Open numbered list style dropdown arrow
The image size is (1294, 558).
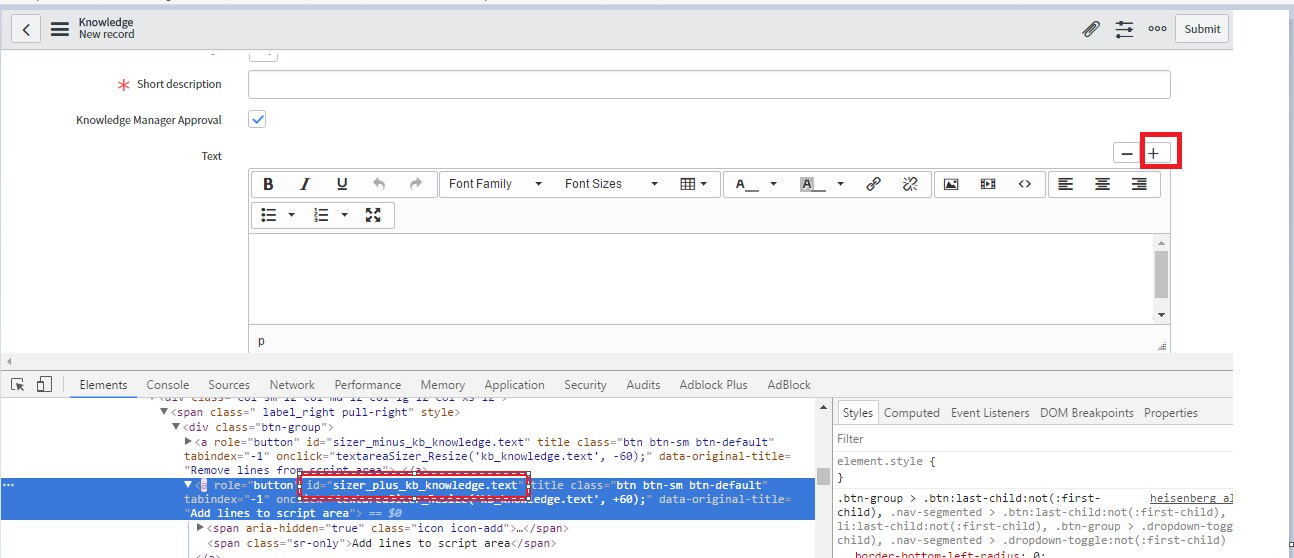pyautogui.click(x=344, y=215)
